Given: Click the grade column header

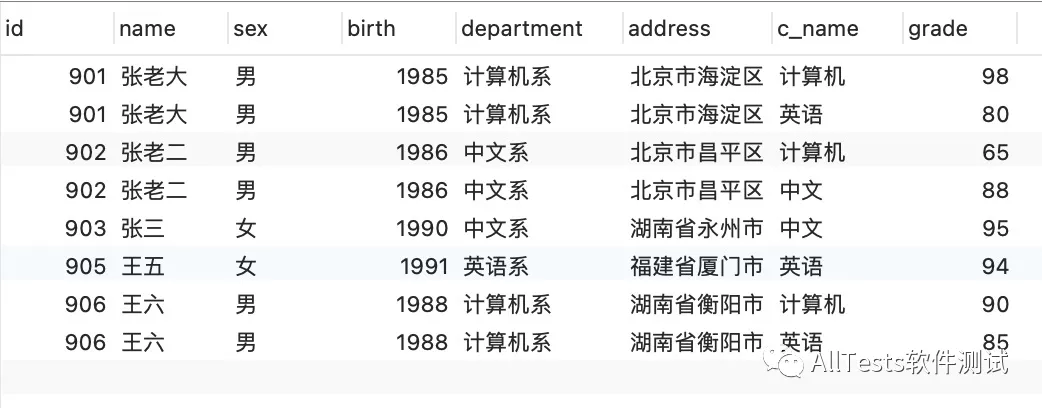Looking at the screenshot, I should click(x=960, y=29).
